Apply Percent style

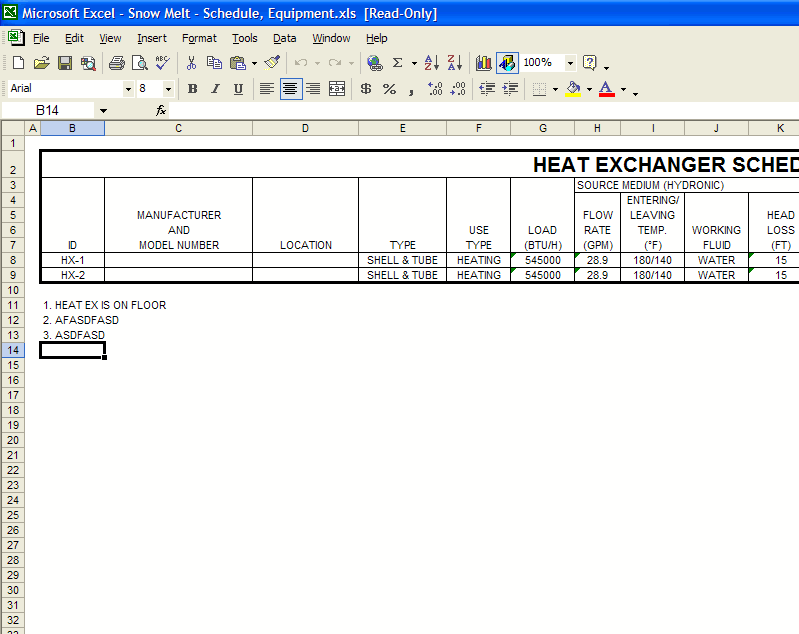click(x=389, y=89)
